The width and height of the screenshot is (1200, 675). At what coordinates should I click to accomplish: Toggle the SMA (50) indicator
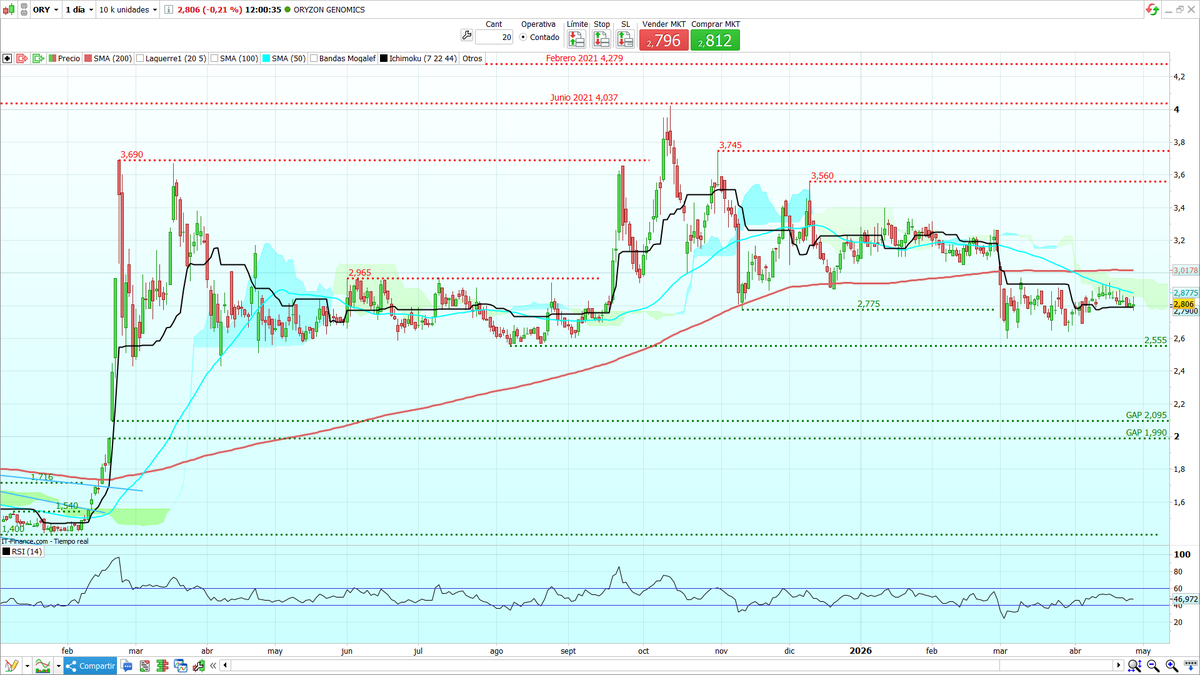(285, 58)
